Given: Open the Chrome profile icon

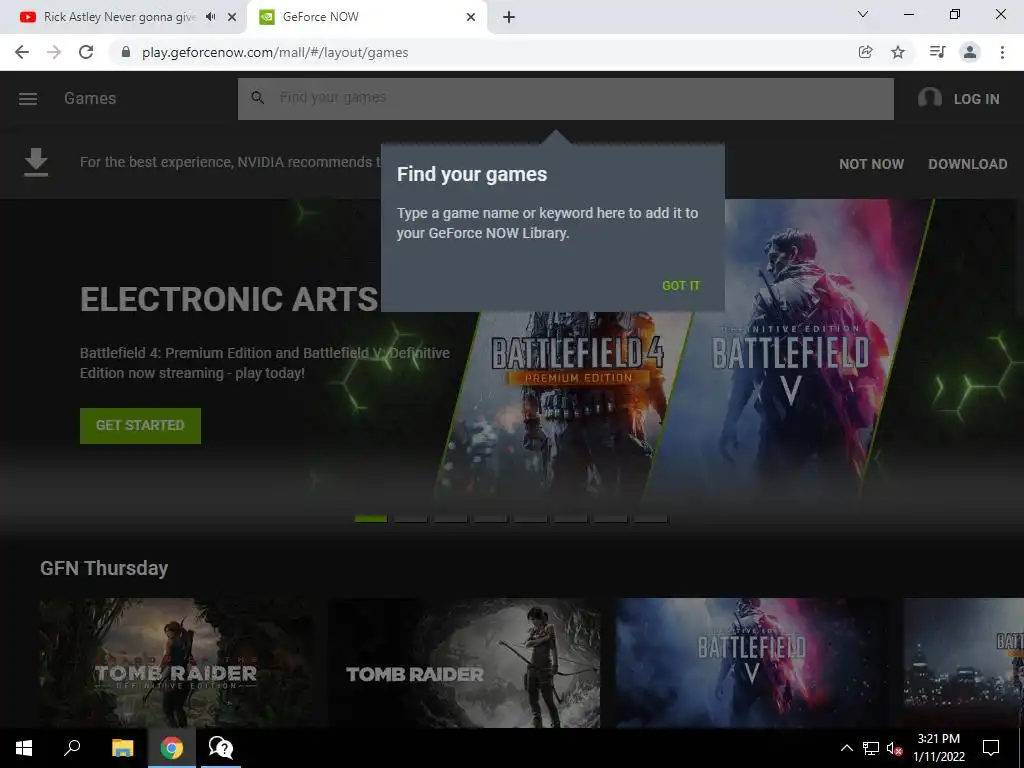Looking at the screenshot, I should (970, 52).
